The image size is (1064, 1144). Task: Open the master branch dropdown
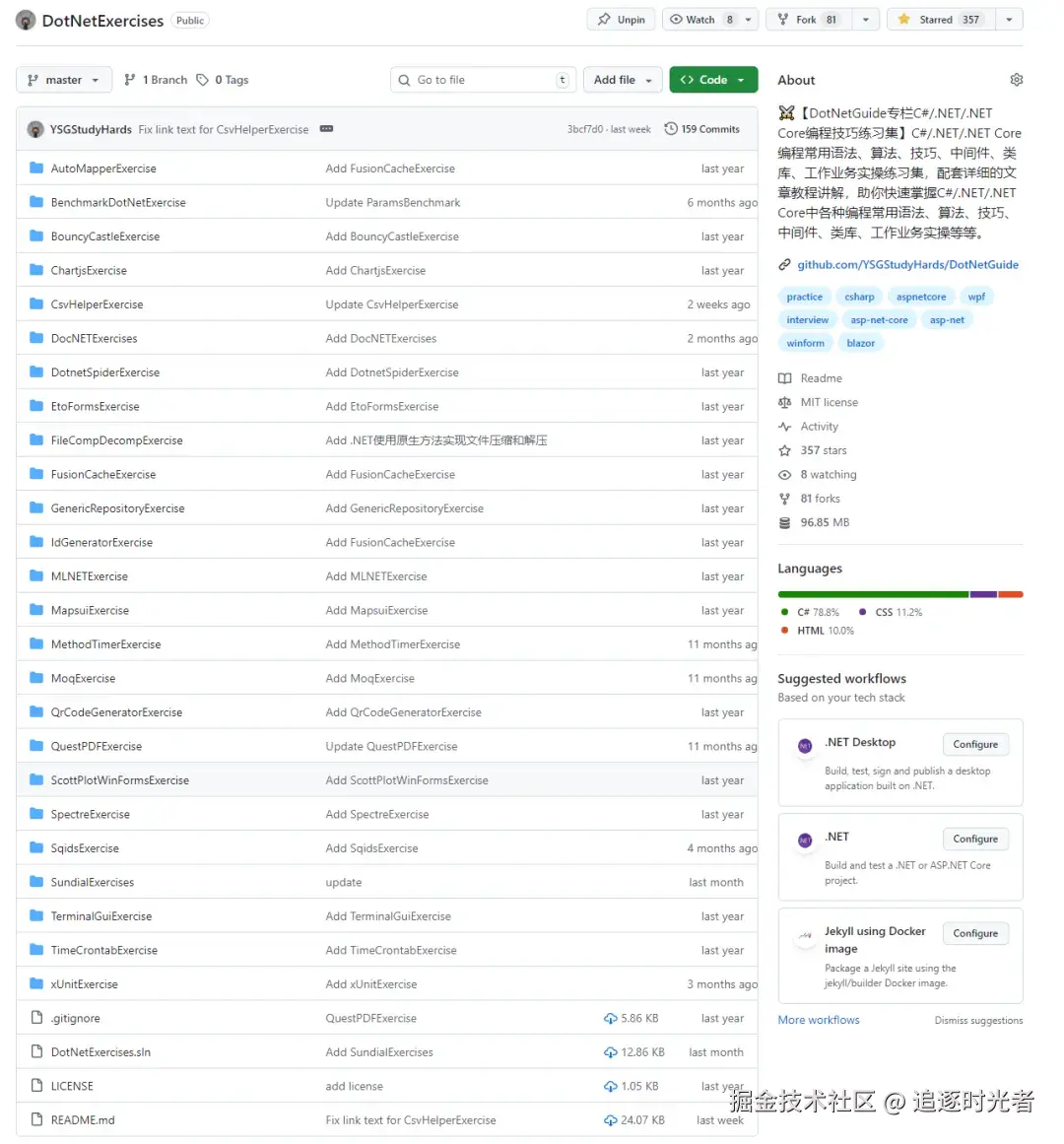(x=64, y=80)
